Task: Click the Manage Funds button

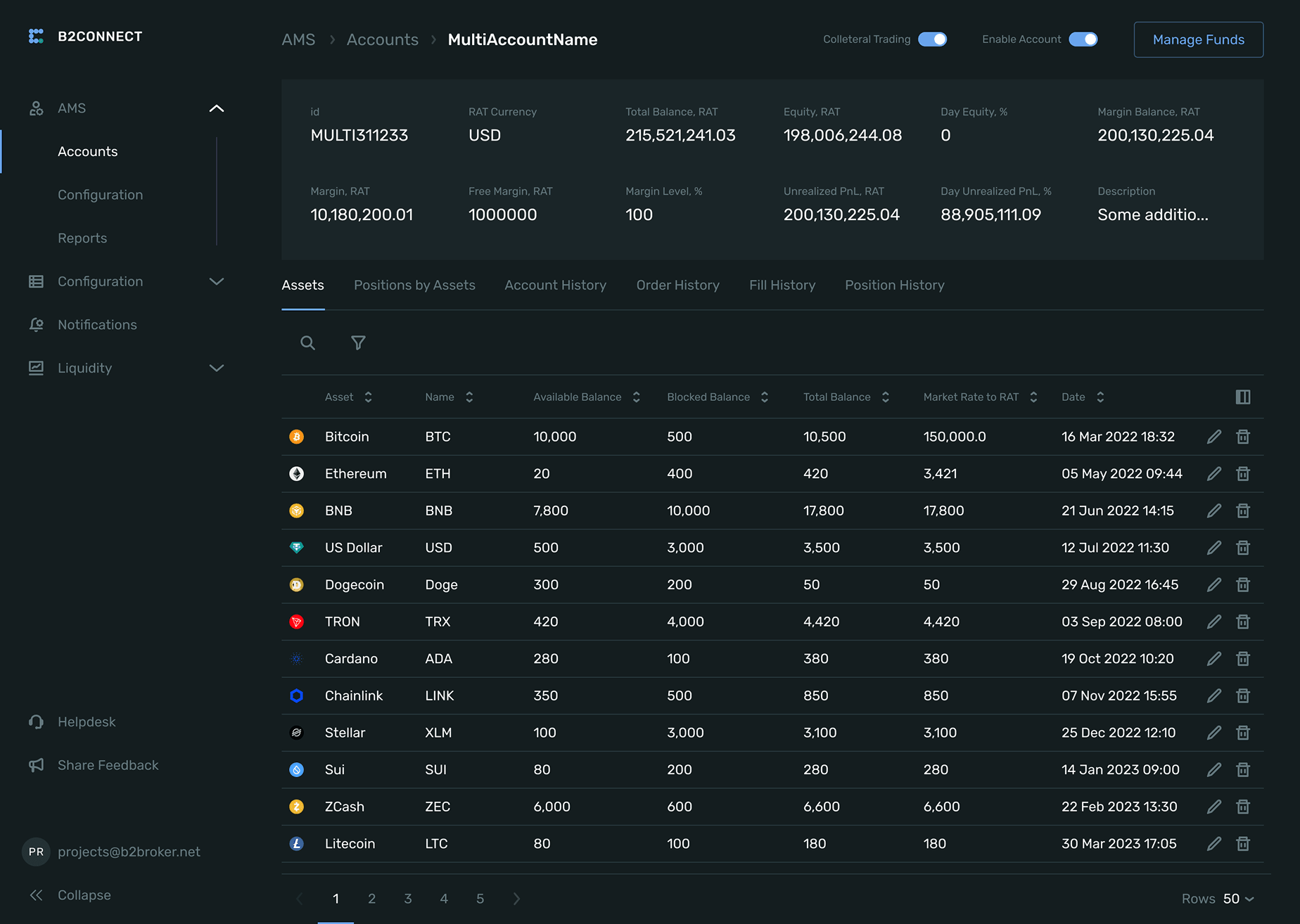Action: pos(1198,39)
